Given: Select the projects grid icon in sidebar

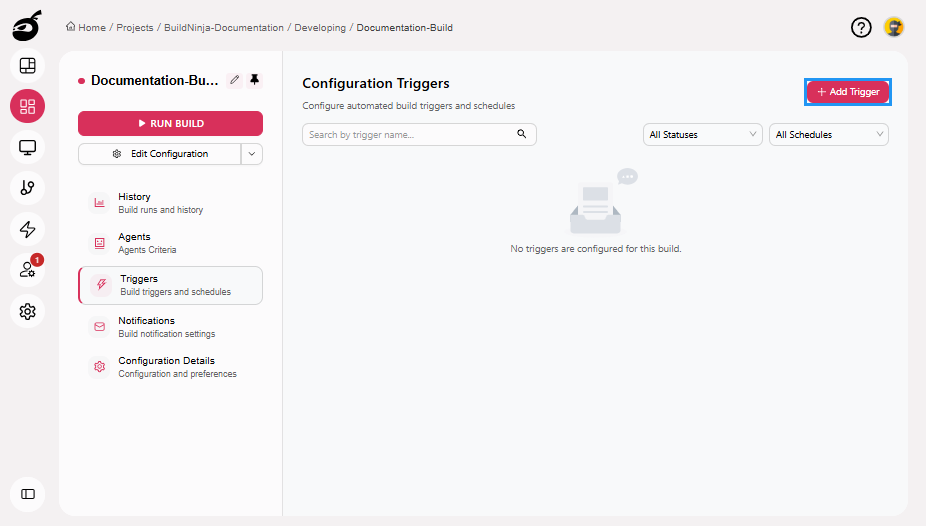Looking at the screenshot, I should [28, 106].
